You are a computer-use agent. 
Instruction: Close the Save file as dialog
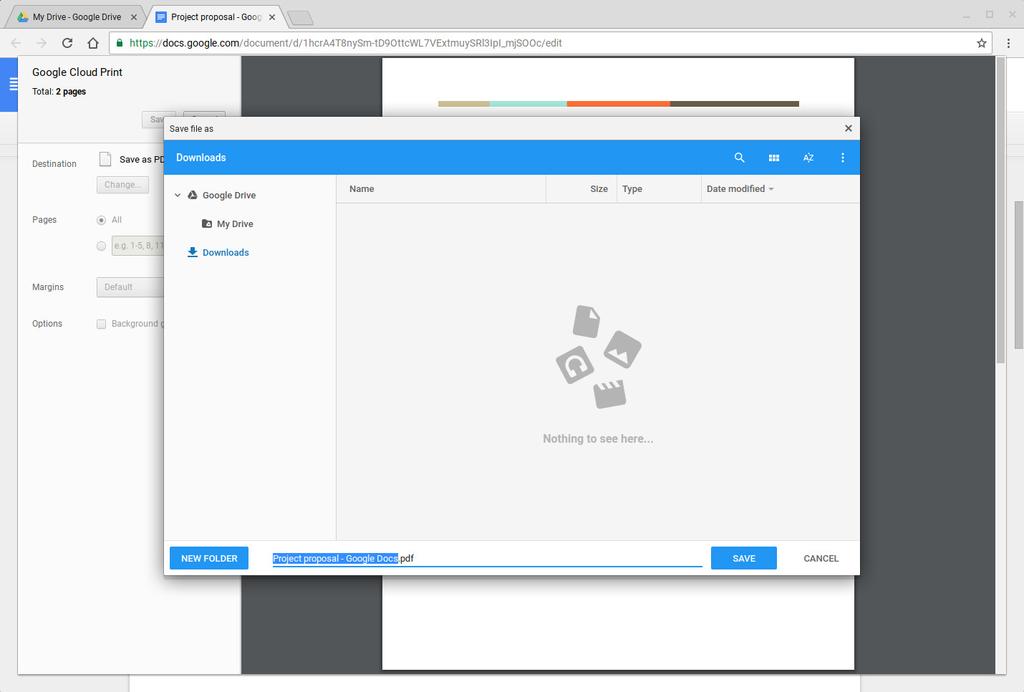pos(848,128)
